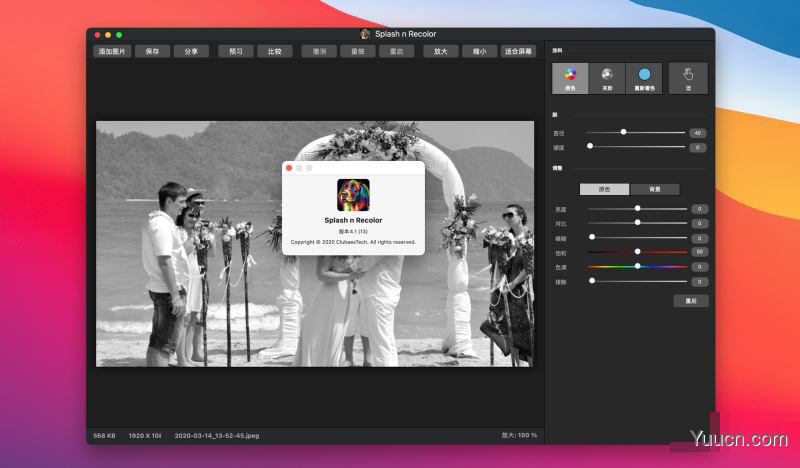Click the 比较 compare button
This screenshot has height=468, width=800.
click(x=274, y=51)
